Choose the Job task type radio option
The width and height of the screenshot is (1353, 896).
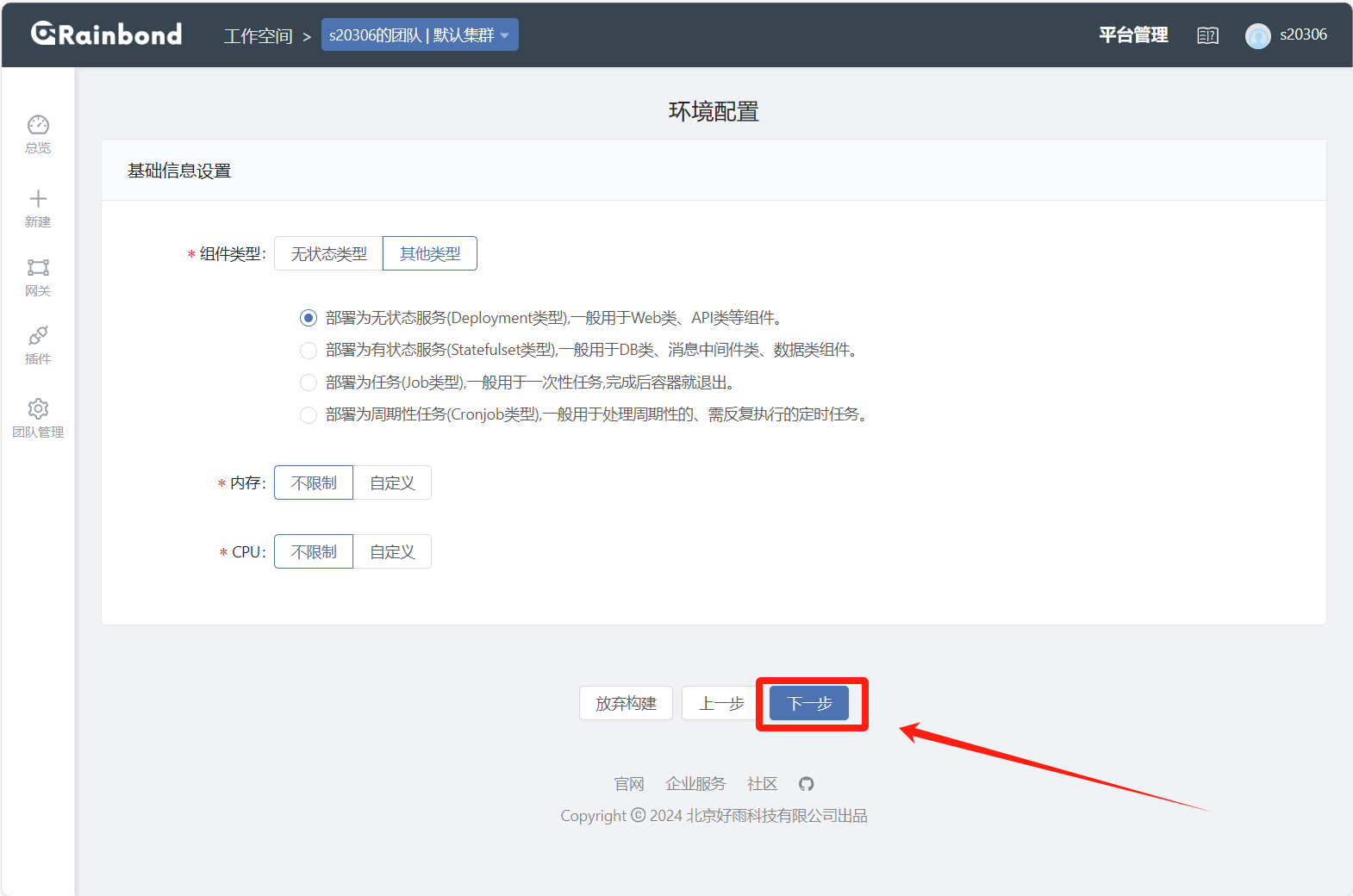click(x=309, y=383)
